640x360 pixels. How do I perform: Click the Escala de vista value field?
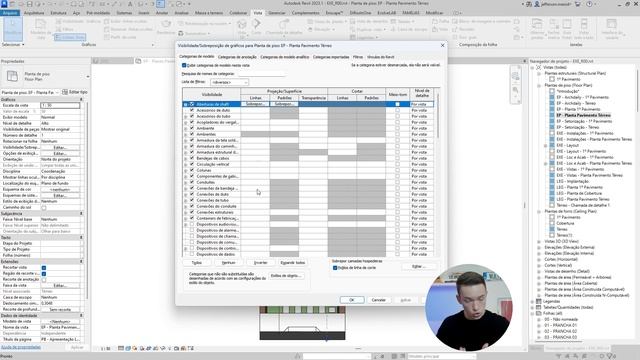click(60, 105)
